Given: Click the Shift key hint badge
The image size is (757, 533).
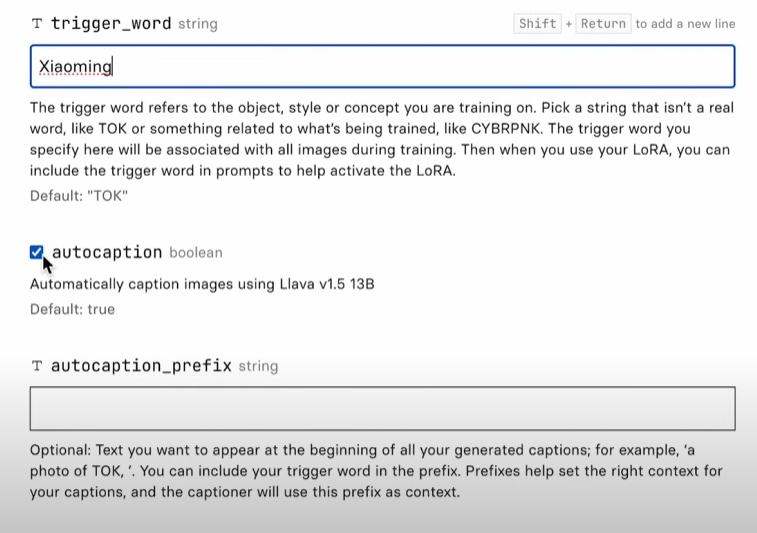Looking at the screenshot, I should click(x=538, y=23).
